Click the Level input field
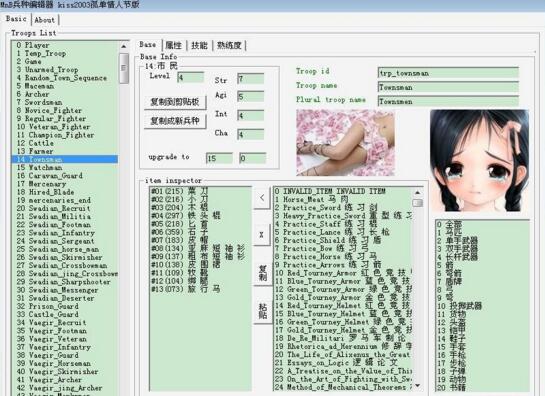This screenshot has height=396, width=545. 190,77
